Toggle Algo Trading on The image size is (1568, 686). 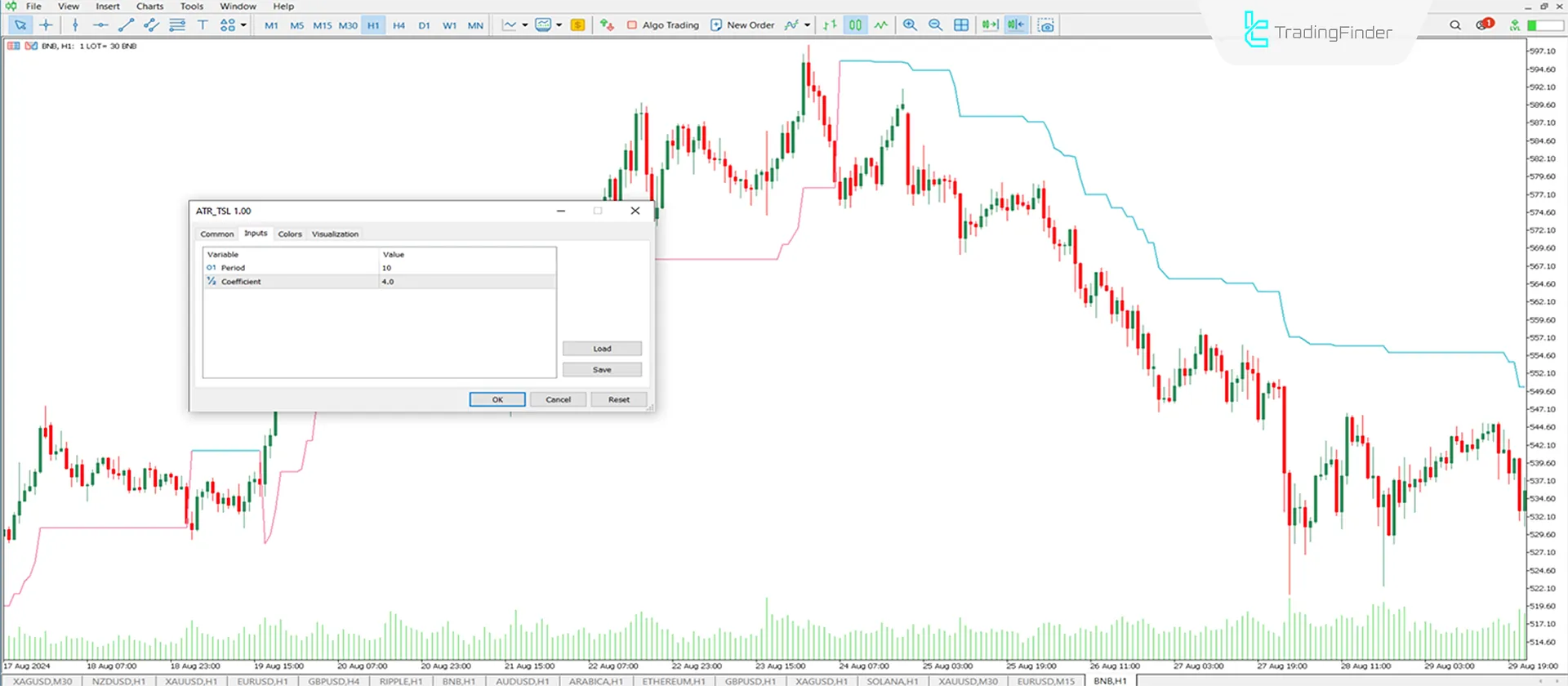[x=662, y=25]
